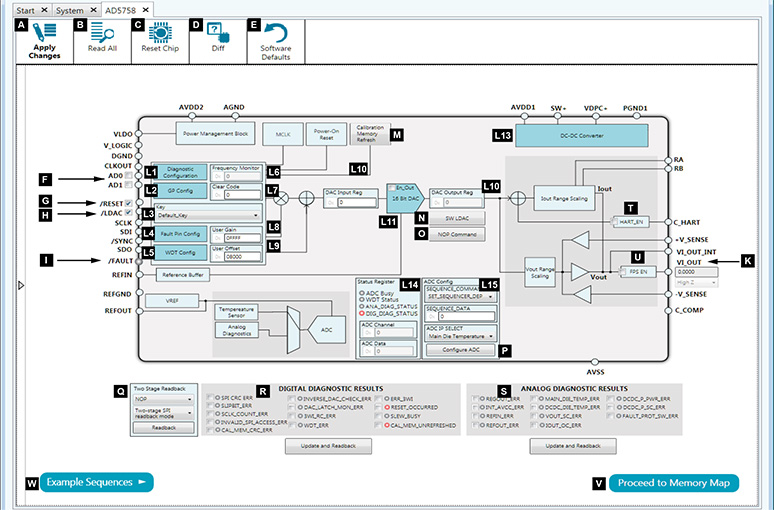Click the Read All icon
The width and height of the screenshot is (774, 510).
point(102,33)
